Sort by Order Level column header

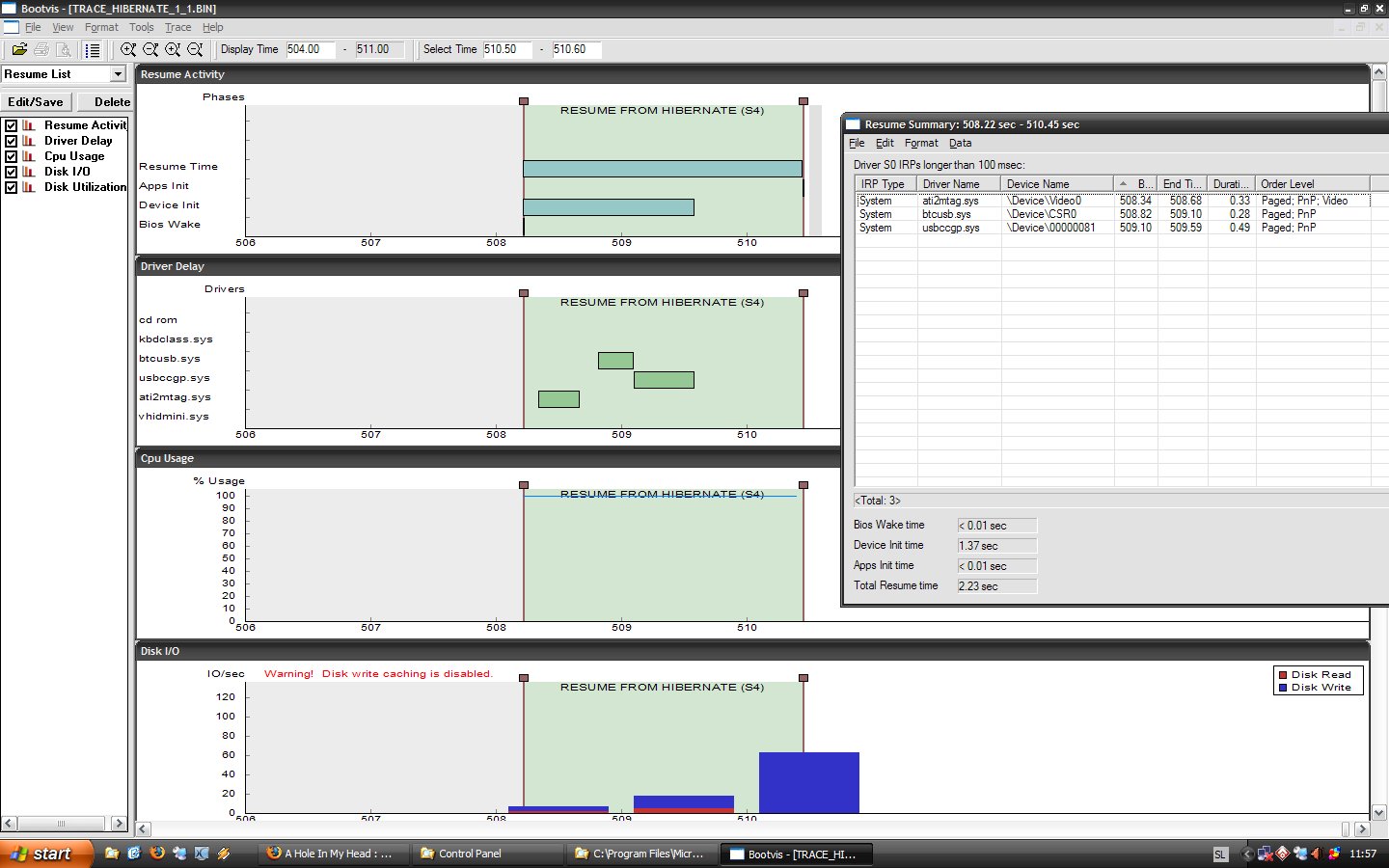click(1313, 183)
